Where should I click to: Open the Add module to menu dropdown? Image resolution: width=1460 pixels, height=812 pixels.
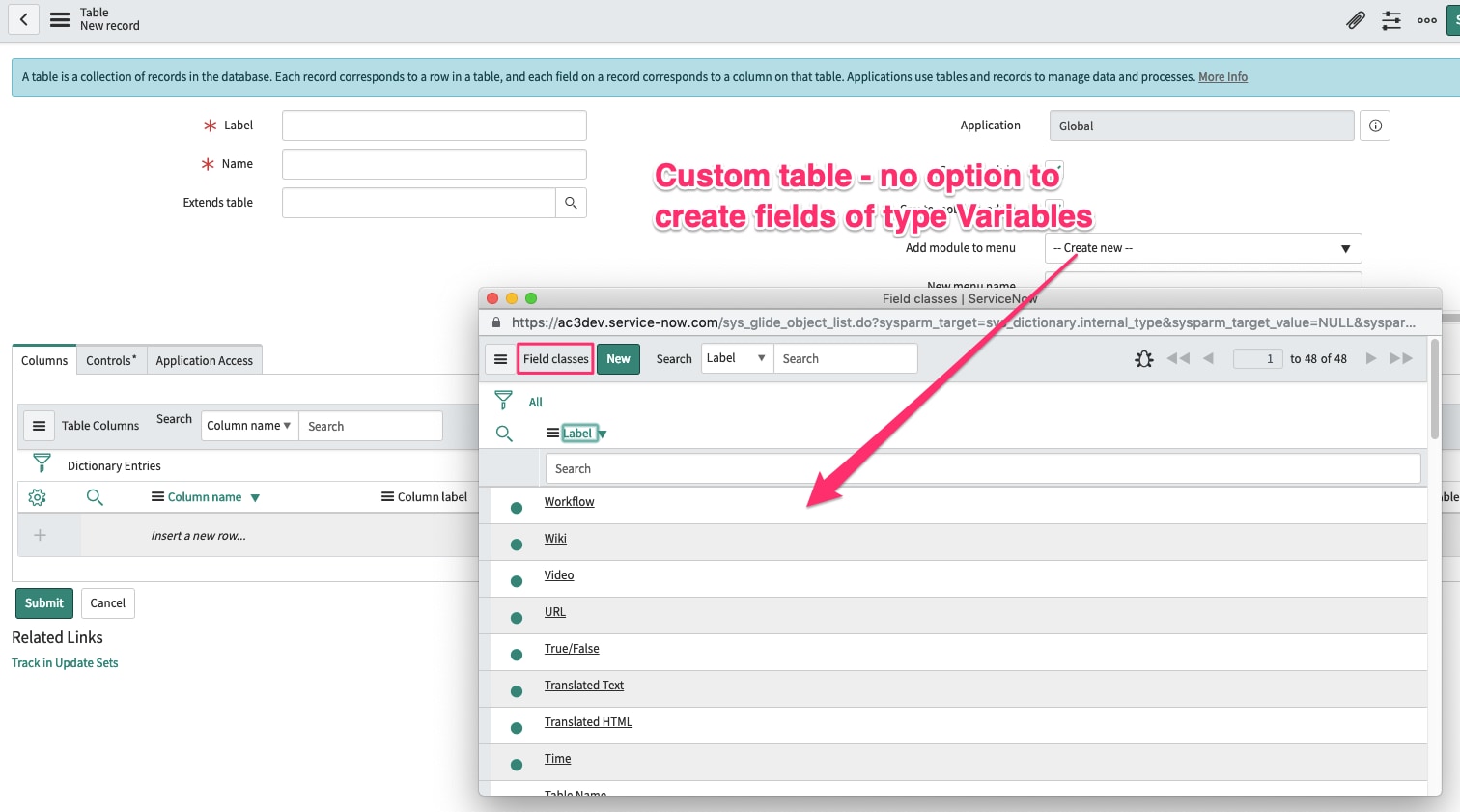point(1201,248)
